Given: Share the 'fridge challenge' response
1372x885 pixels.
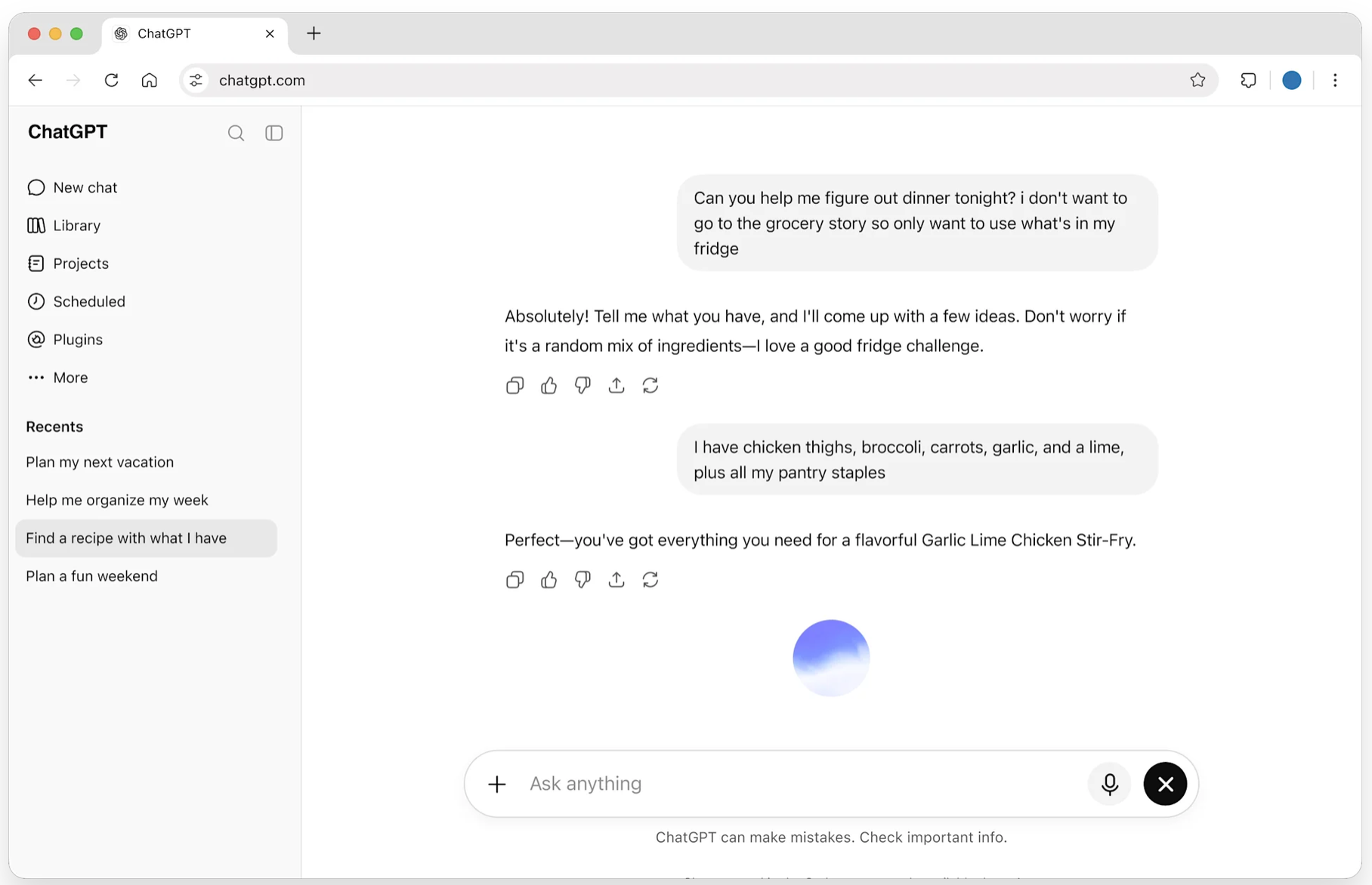Looking at the screenshot, I should coord(616,386).
